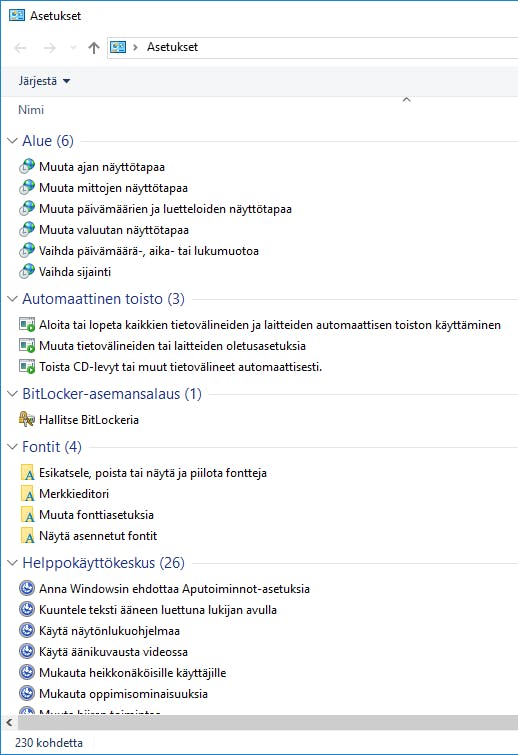Collapse the Helppokäyttökeskus (26) group
518x755 pixels.
click(13, 562)
